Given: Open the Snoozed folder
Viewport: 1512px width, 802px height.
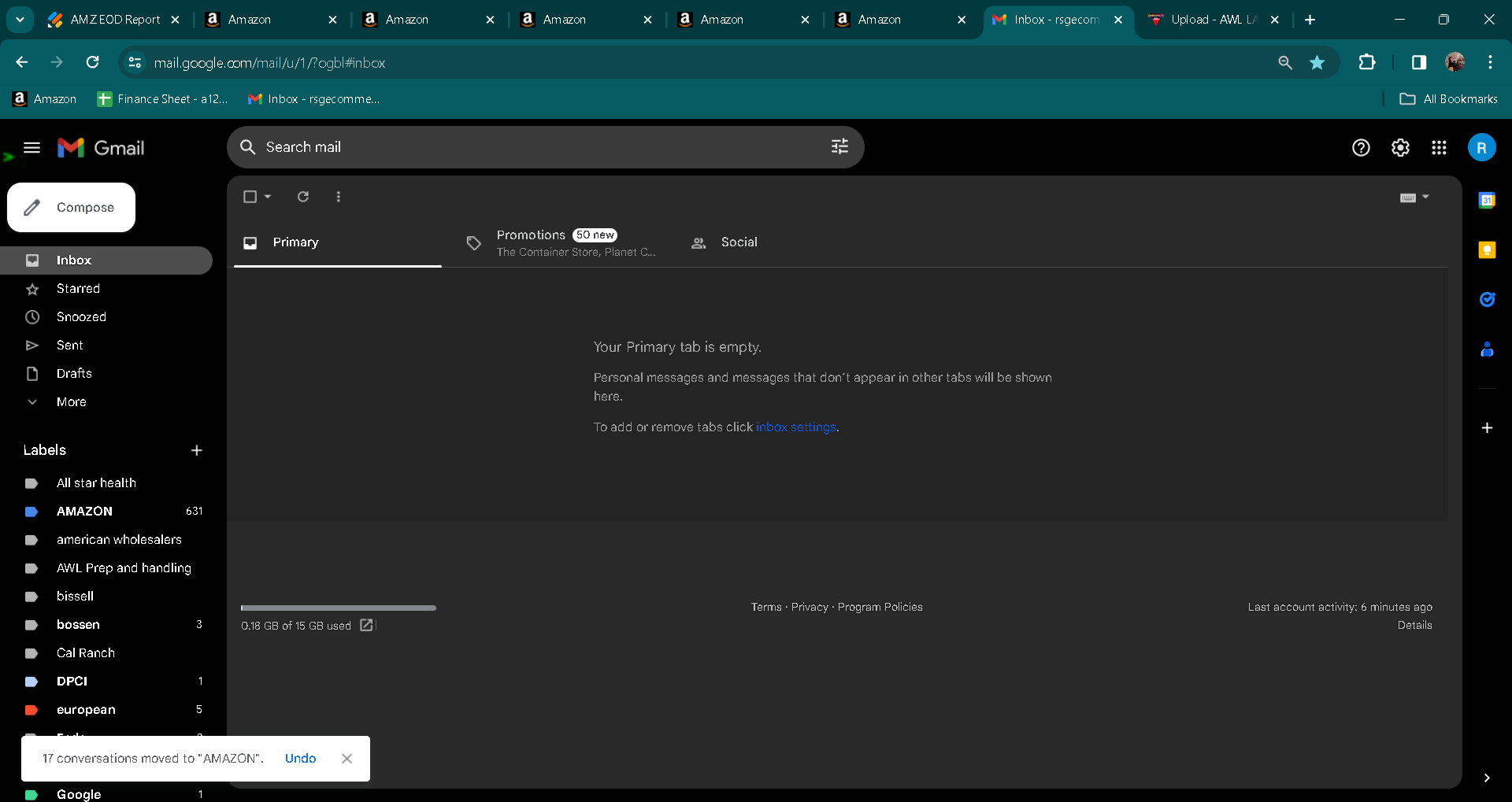Looking at the screenshot, I should (106, 317).
